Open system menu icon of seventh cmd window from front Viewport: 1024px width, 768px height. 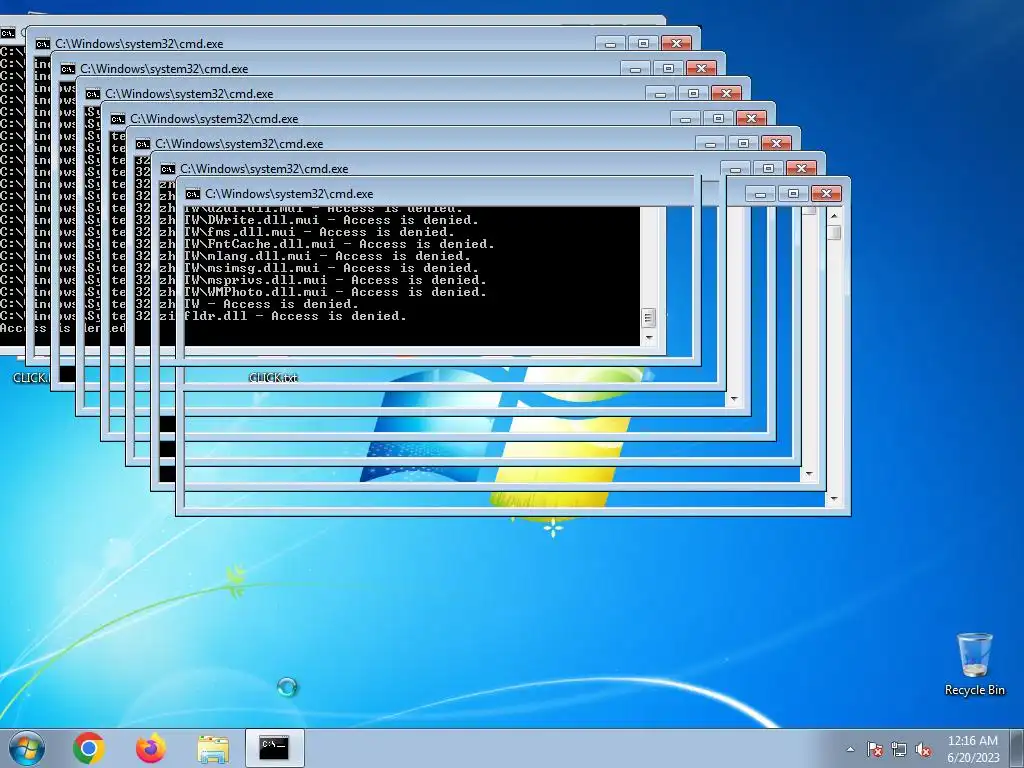coord(43,44)
